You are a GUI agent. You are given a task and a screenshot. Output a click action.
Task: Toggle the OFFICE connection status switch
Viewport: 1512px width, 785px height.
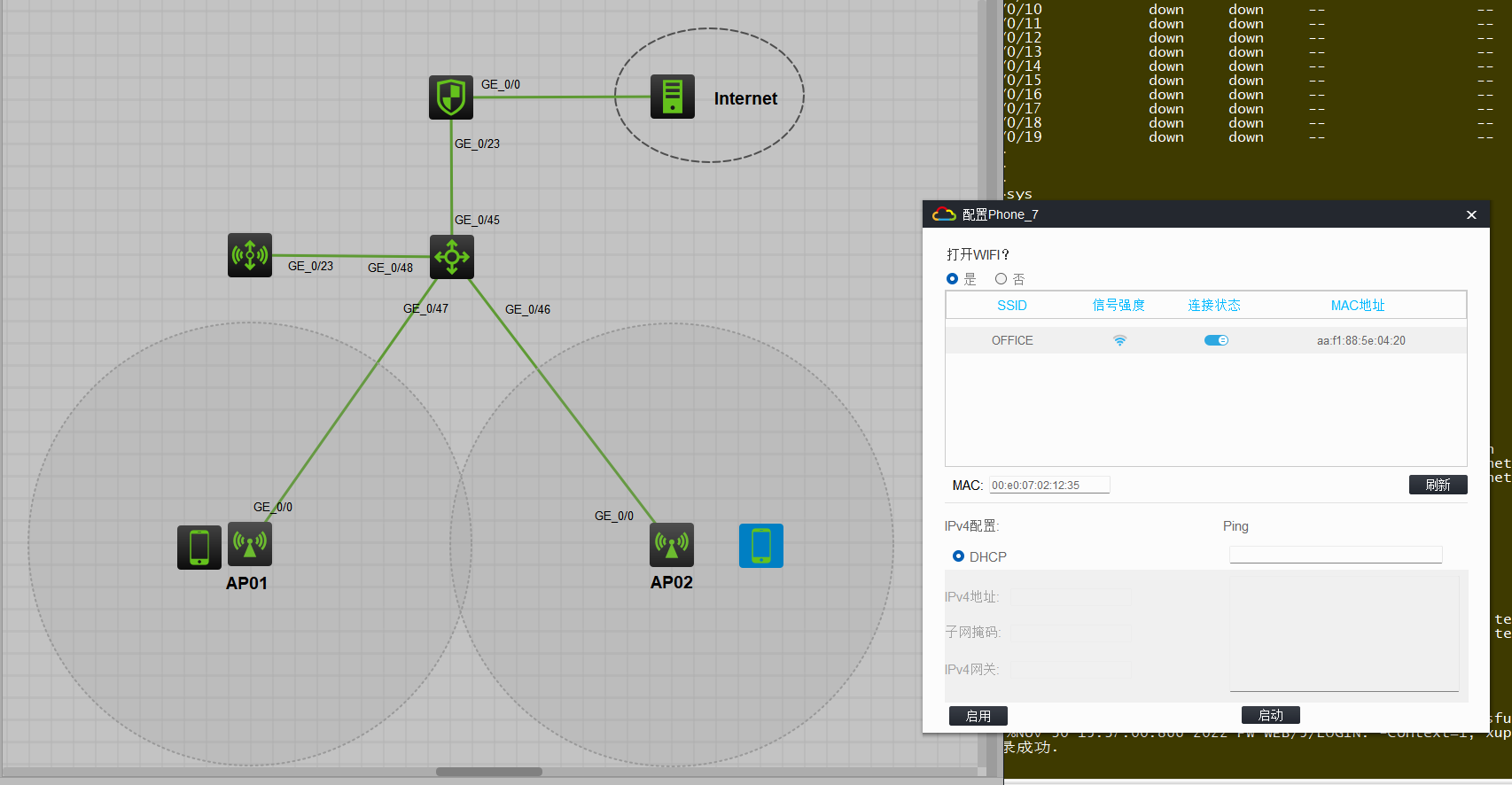click(1216, 340)
